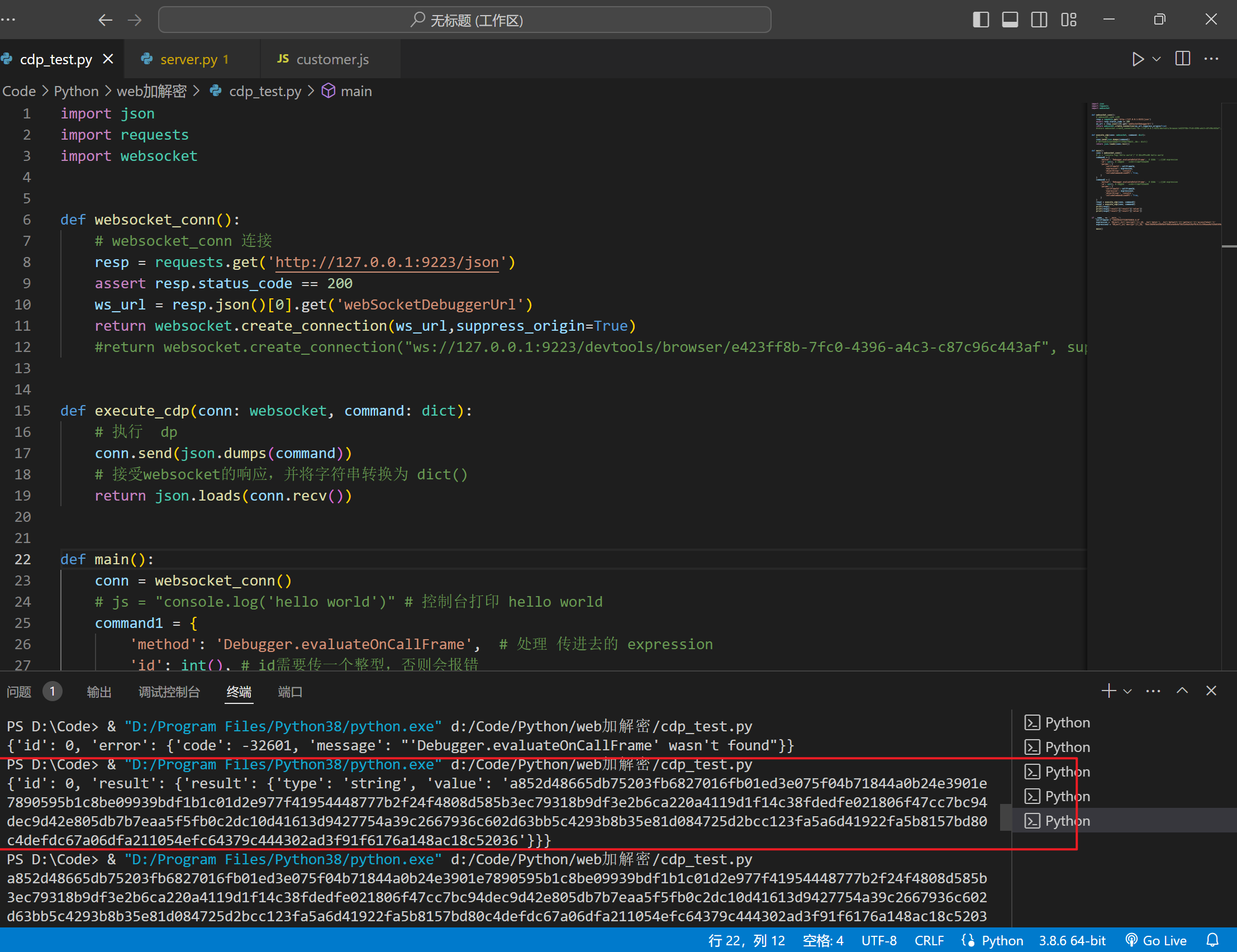The image size is (1237, 952).
Task: Open customize layout icon
Action: [x=1069, y=20]
